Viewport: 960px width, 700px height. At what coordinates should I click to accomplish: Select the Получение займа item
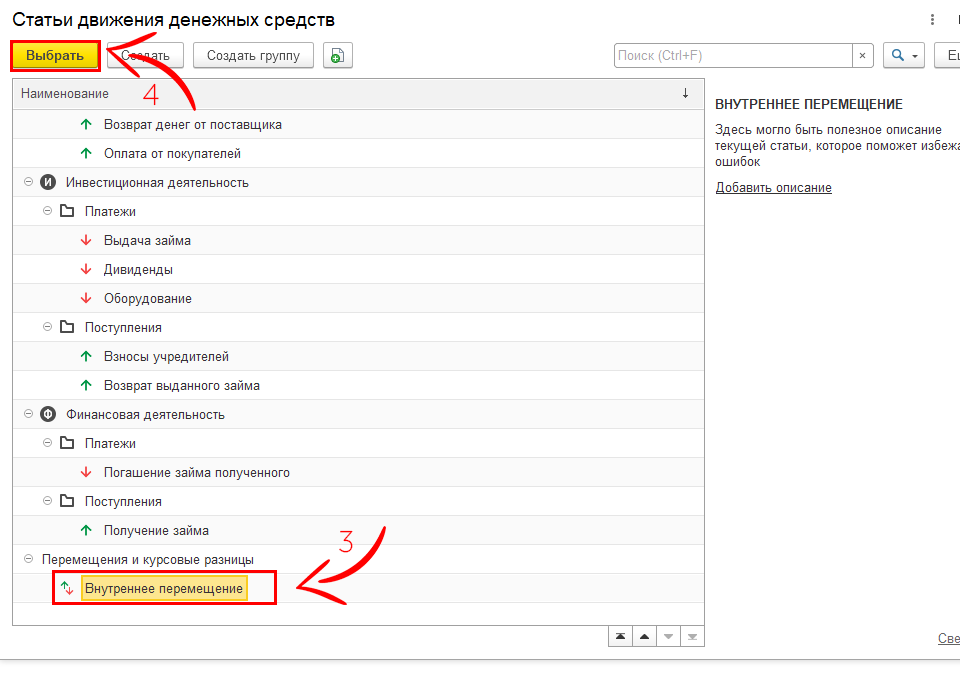tap(156, 531)
